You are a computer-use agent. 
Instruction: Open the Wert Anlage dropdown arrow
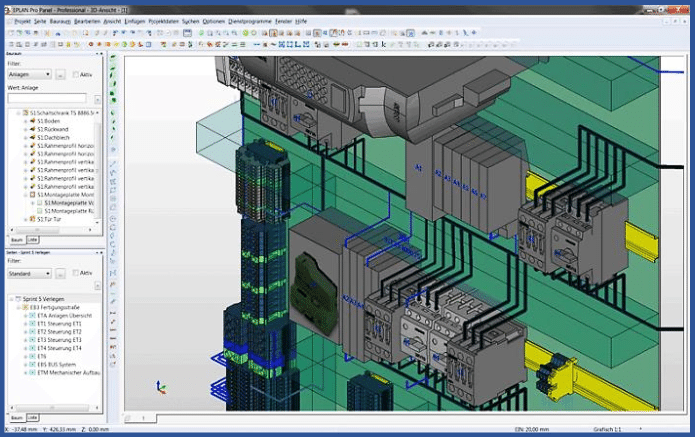click(x=98, y=99)
